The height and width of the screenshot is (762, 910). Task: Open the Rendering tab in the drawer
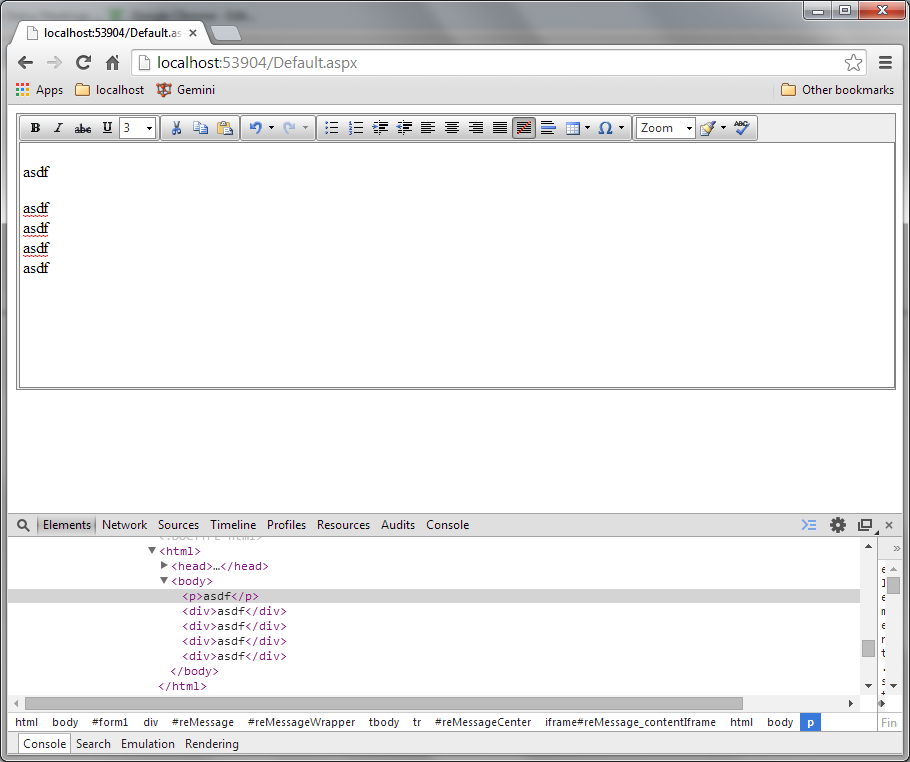coord(212,744)
